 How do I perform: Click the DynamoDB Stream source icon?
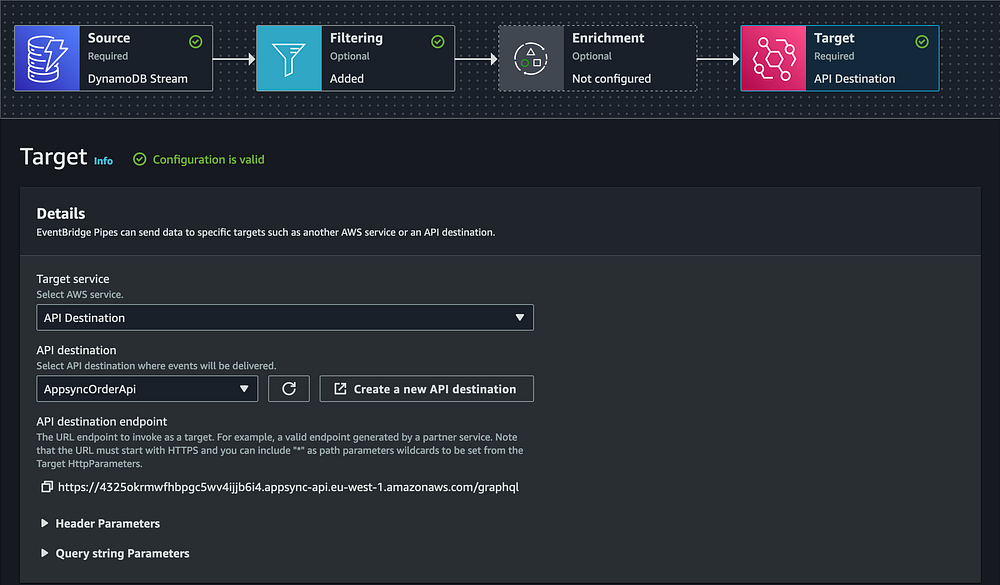pos(47,59)
